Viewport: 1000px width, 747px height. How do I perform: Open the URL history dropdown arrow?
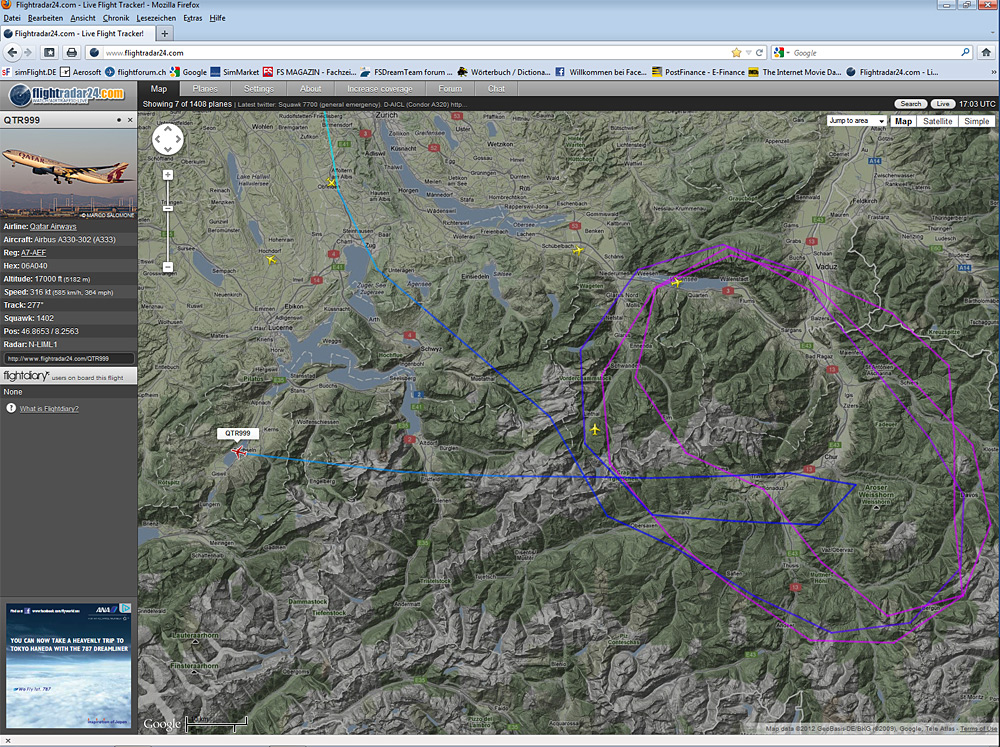pyautogui.click(x=749, y=52)
